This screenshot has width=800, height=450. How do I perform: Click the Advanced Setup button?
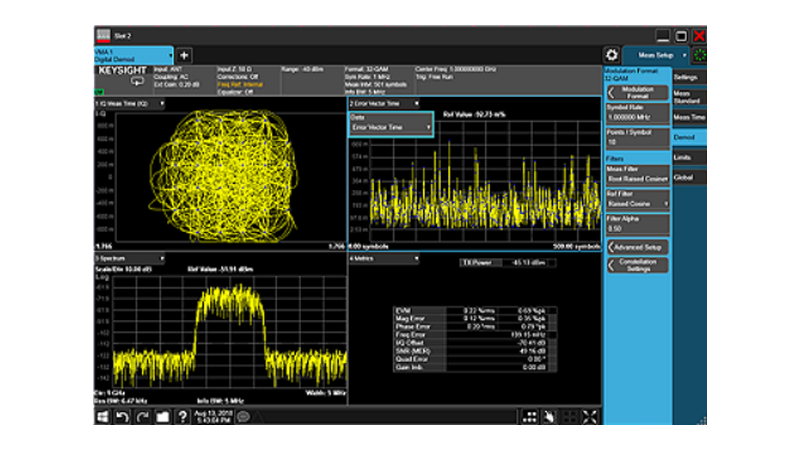tap(637, 246)
